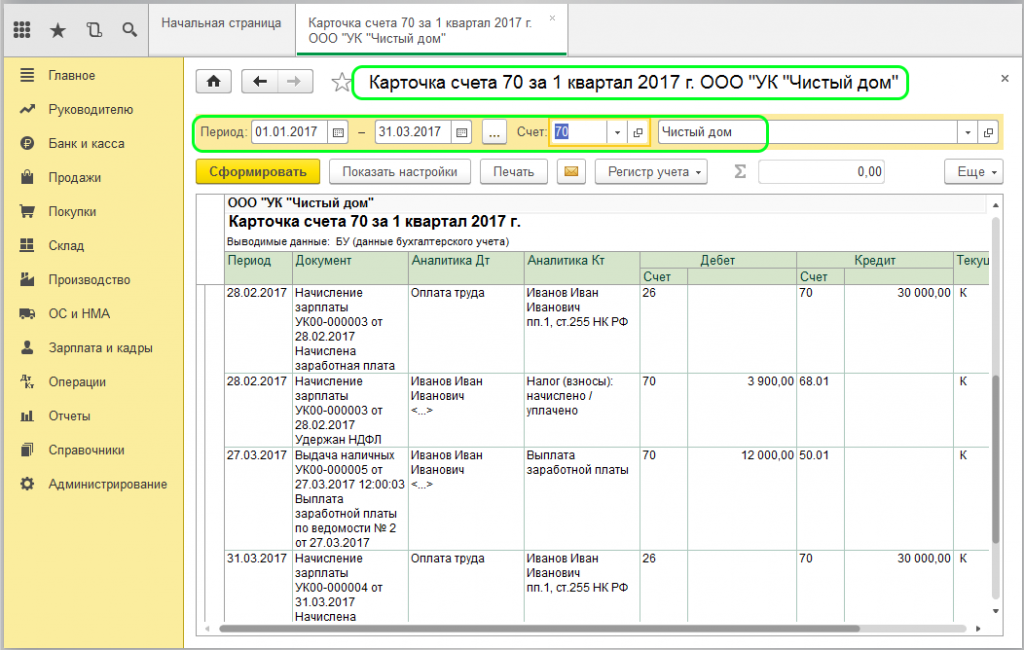Navigate back with left arrow
Viewport: 1024px width, 650px height.
[x=259, y=82]
